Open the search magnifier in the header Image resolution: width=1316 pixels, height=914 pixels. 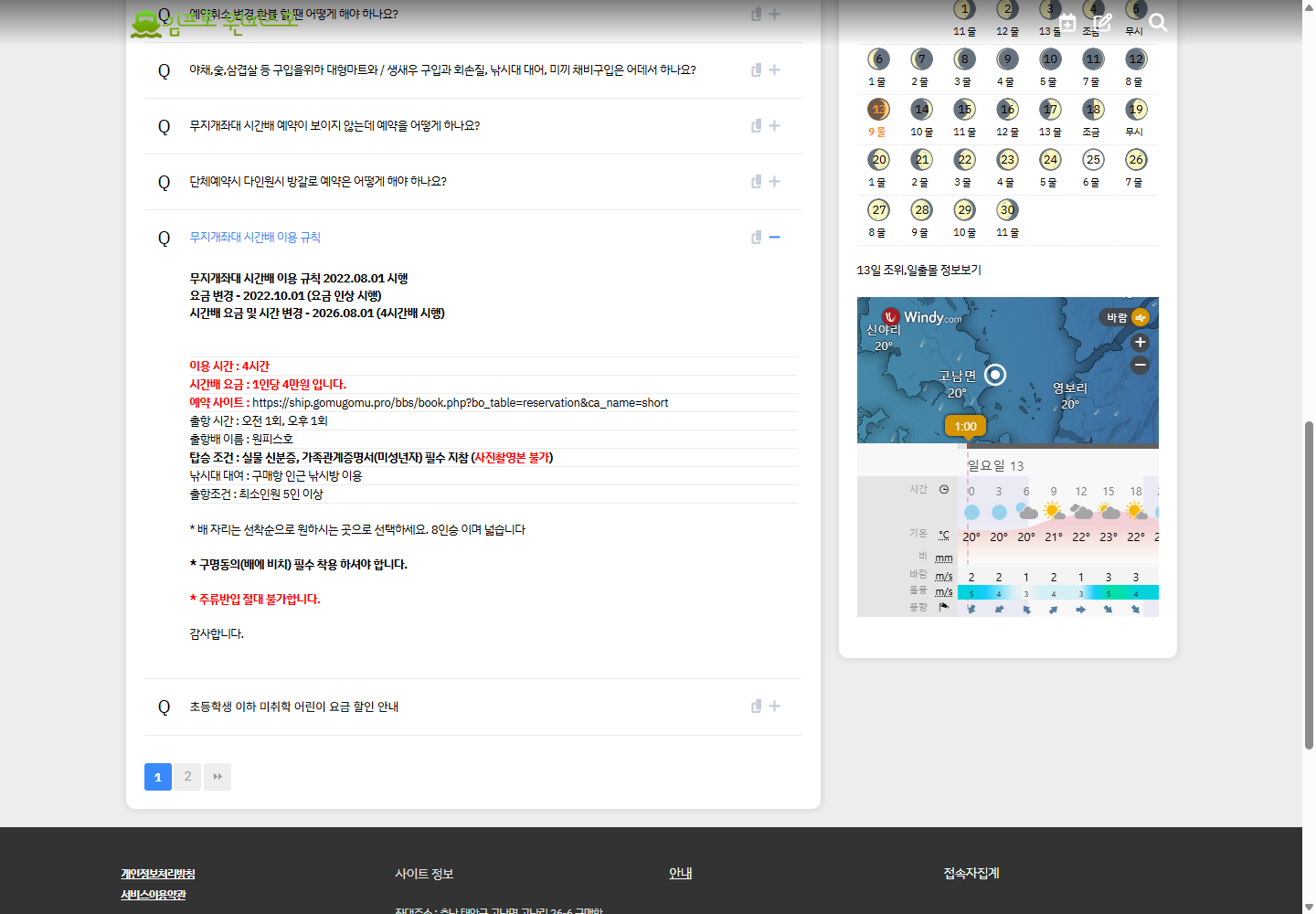pyautogui.click(x=1158, y=23)
